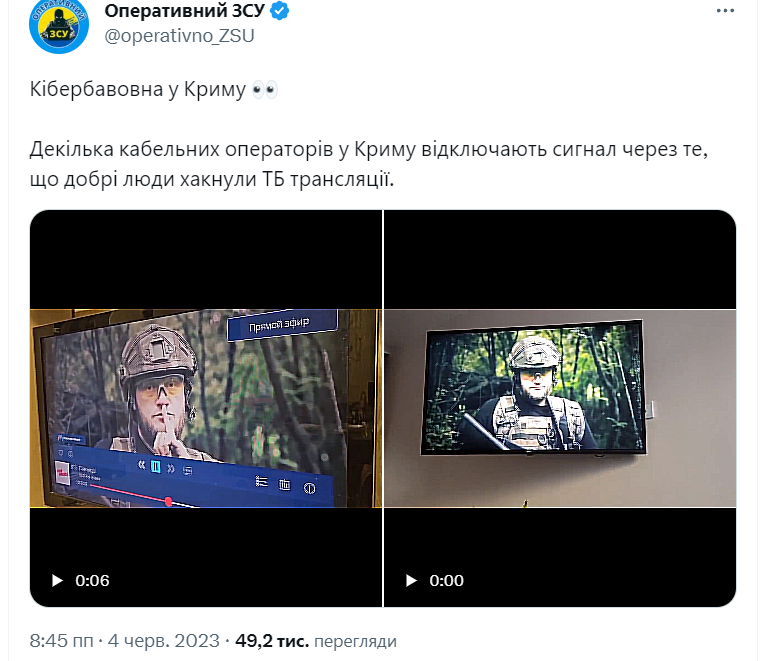Viewport: 766px width, 661px height.
Task: Click the info icon on the TV overlay
Action: coord(309,488)
